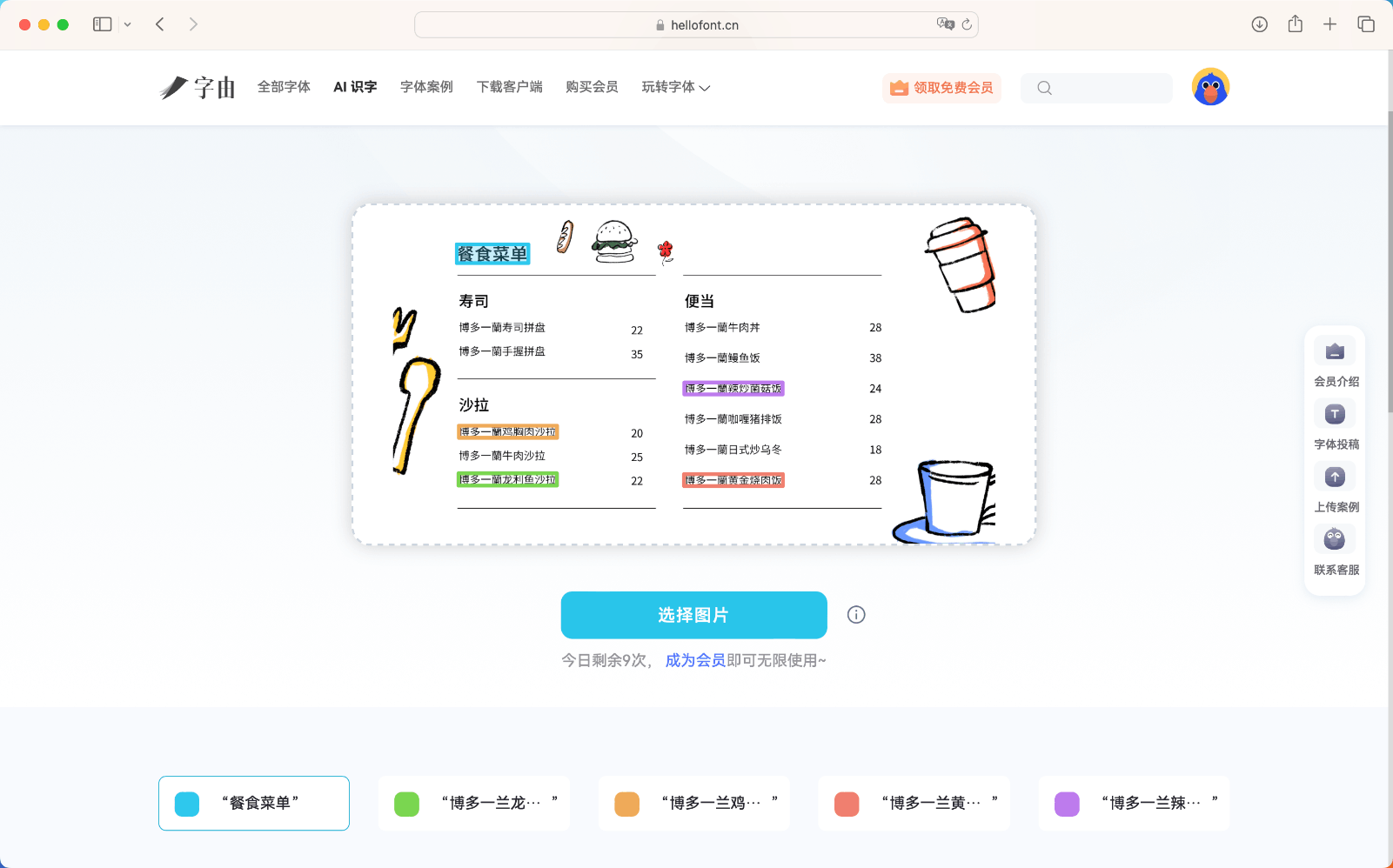Click the crown icon on 领取免费会员
1393x868 pixels.
(x=897, y=88)
